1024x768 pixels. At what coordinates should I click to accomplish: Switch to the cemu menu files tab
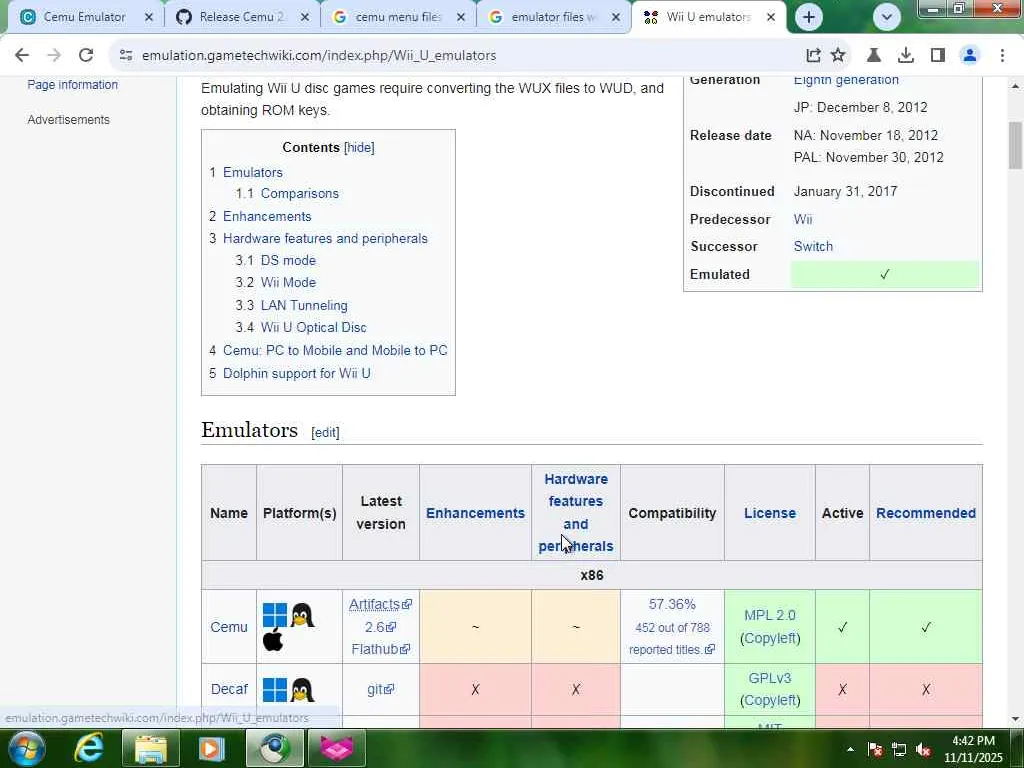pyautogui.click(x=397, y=18)
